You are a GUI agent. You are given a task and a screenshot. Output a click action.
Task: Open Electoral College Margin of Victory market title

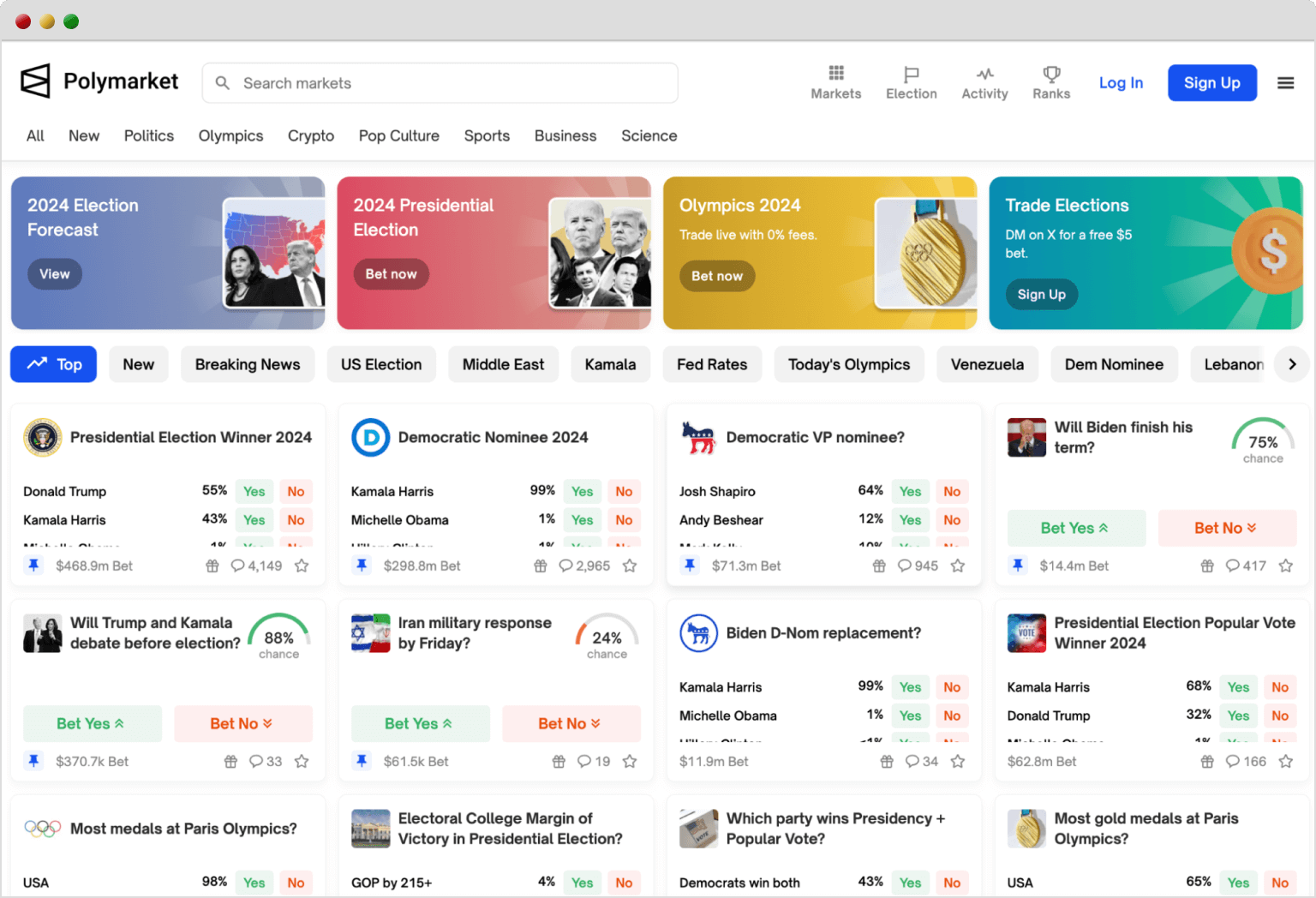pyautogui.click(x=511, y=829)
